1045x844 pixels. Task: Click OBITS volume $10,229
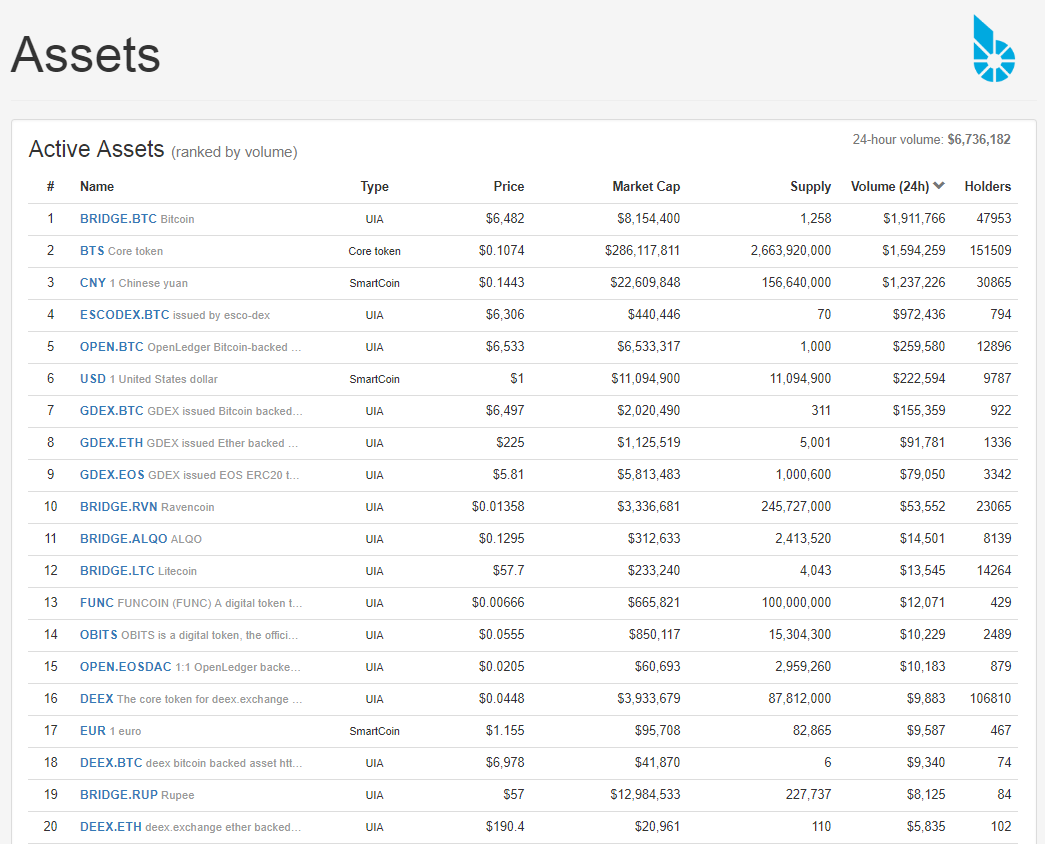[x=922, y=635]
